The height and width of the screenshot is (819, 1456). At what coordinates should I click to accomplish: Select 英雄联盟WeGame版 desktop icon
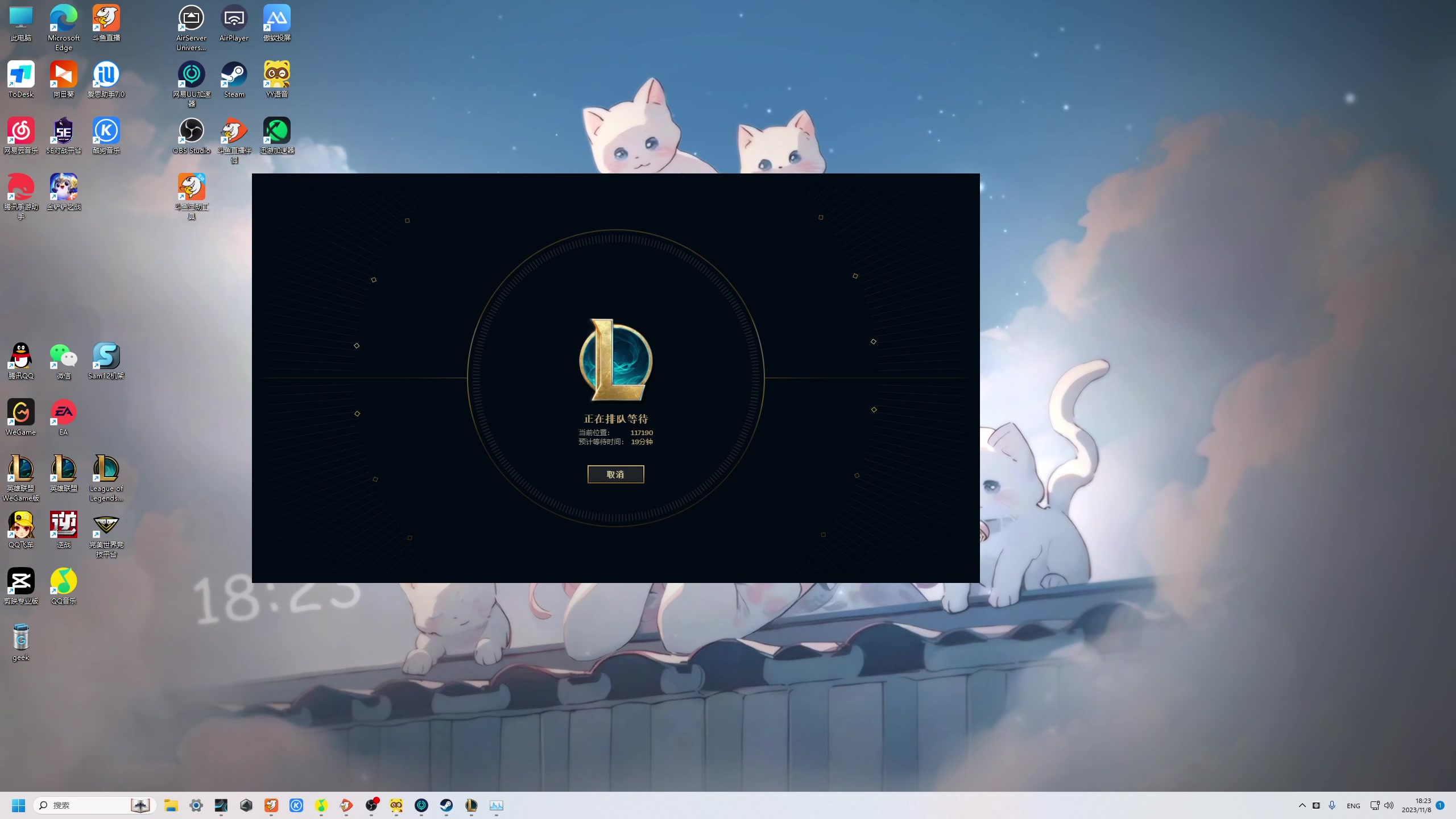point(21,479)
